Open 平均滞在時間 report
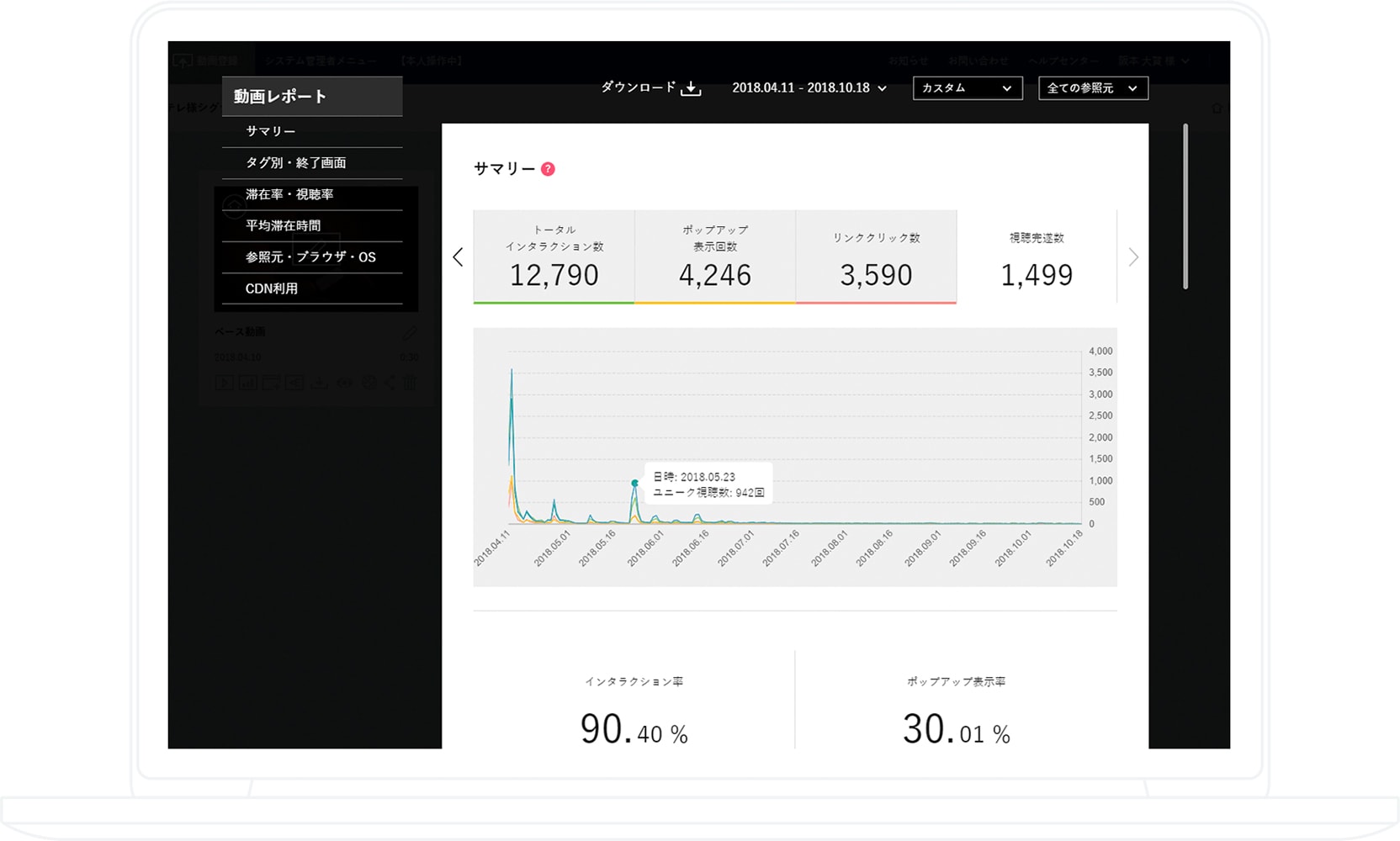Viewport: 1400px width, 841px height. point(312,226)
